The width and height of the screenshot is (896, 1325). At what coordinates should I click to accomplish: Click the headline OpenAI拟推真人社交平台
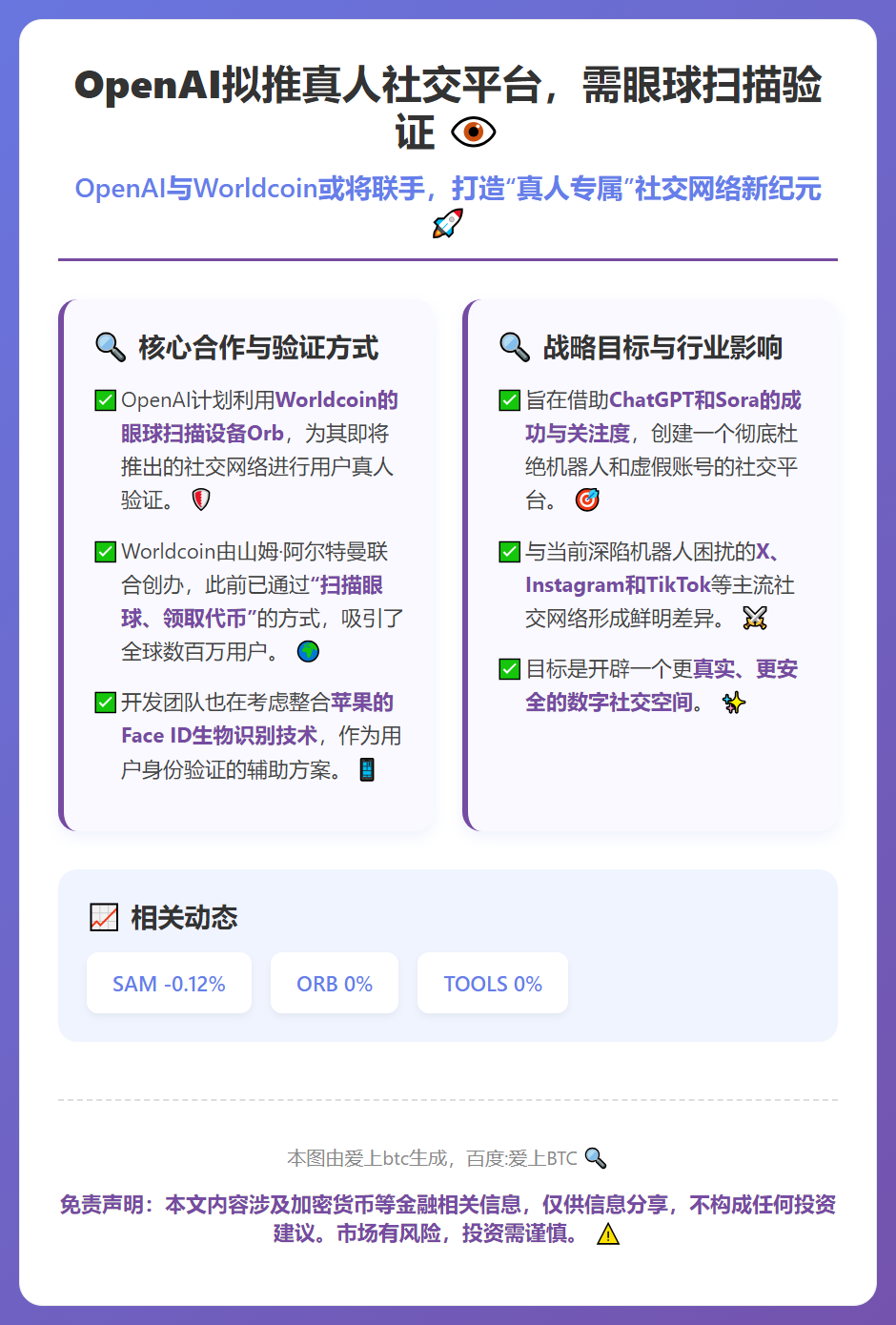tap(448, 108)
